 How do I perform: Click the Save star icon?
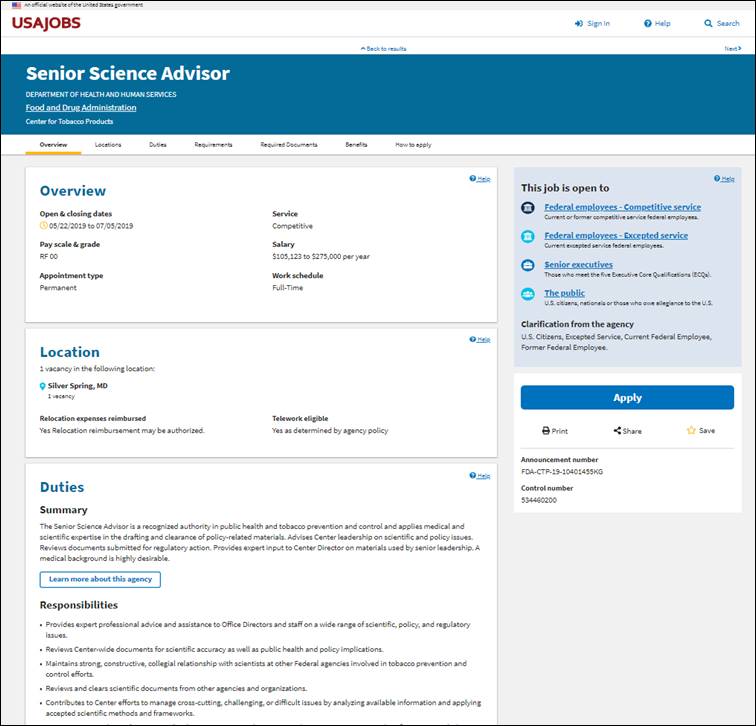pyautogui.click(x=691, y=430)
